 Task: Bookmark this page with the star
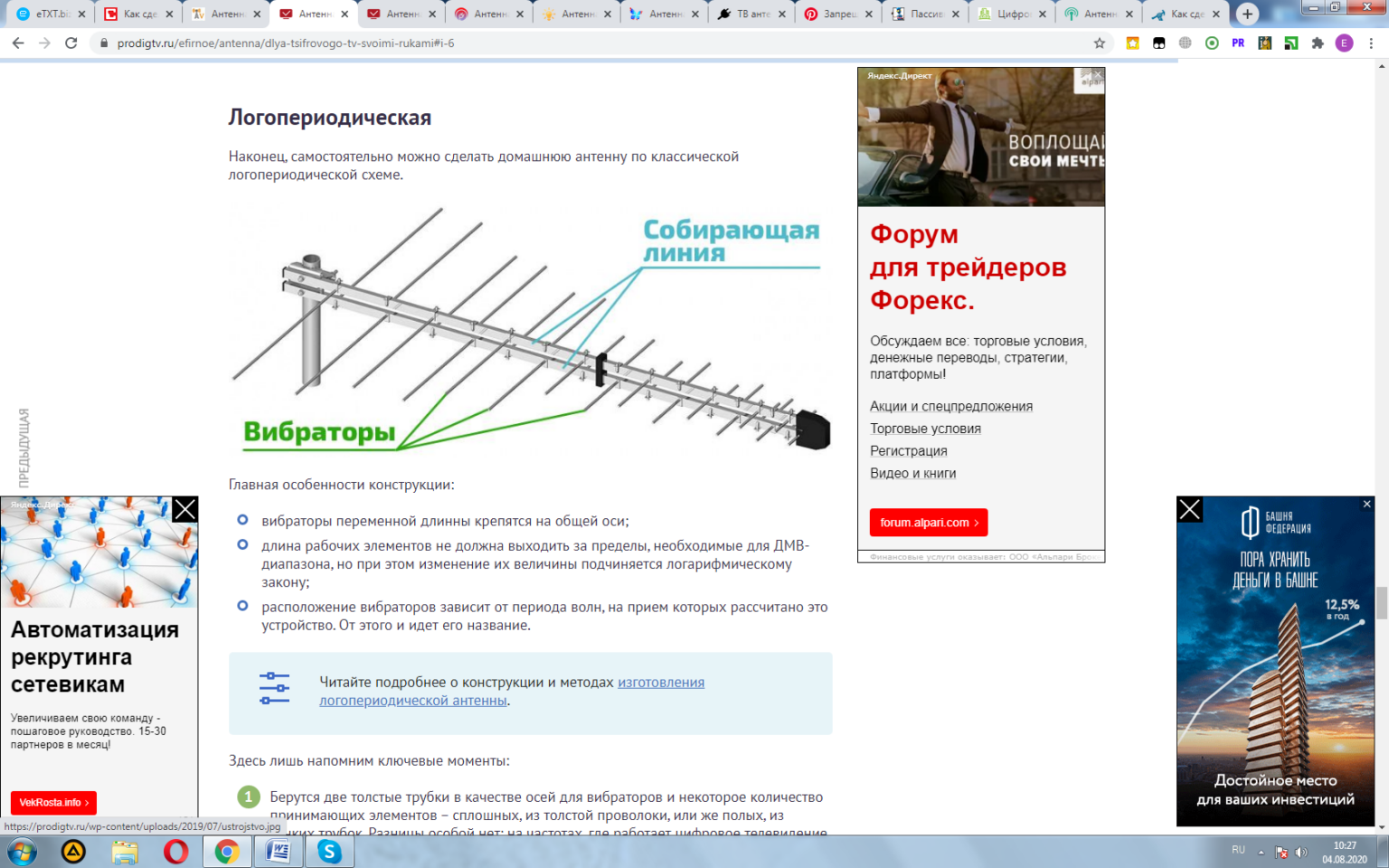pyautogui.click(x=1100, y=42)
